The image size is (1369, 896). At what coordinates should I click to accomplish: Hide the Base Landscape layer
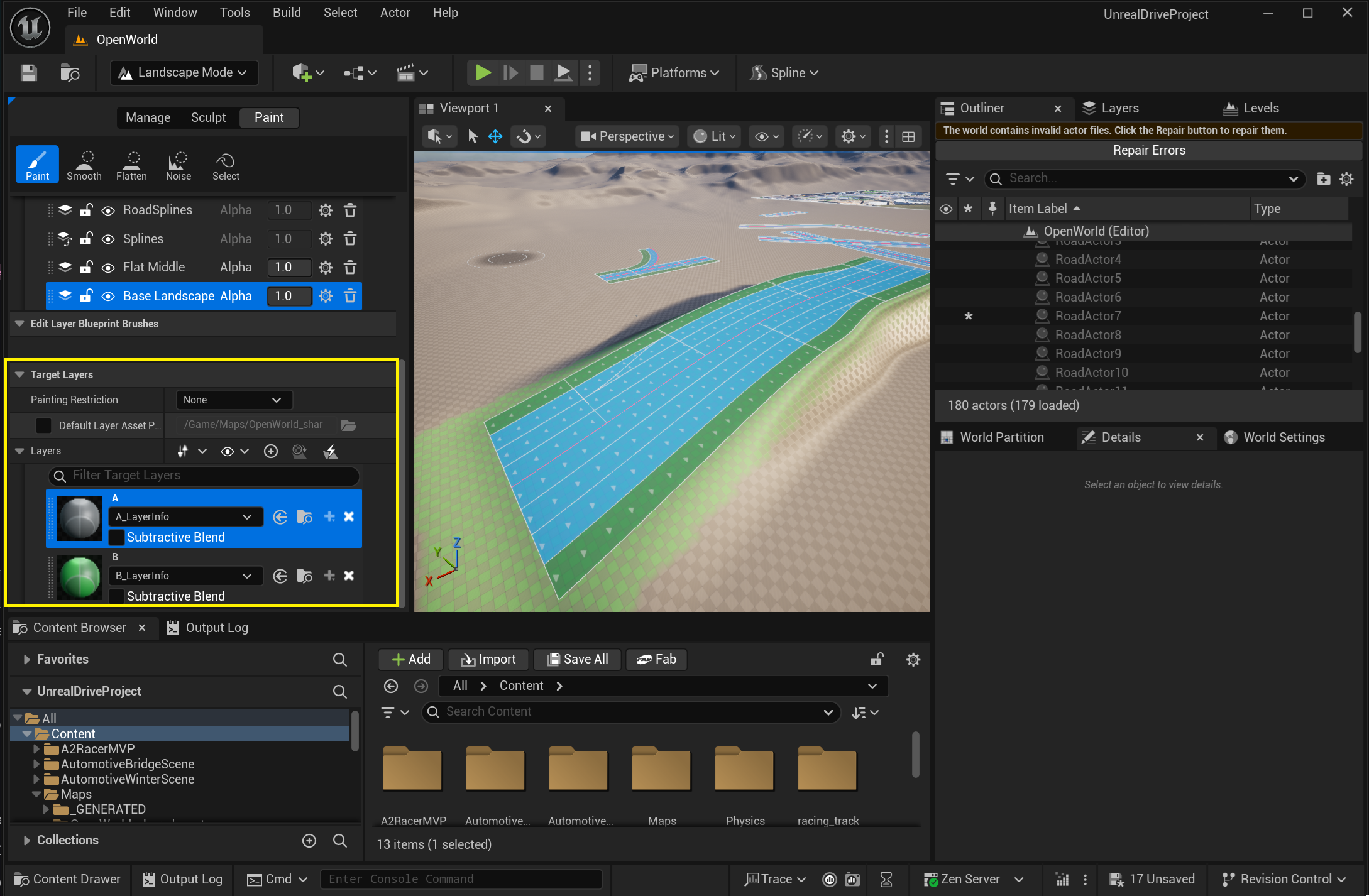point(108,297)
